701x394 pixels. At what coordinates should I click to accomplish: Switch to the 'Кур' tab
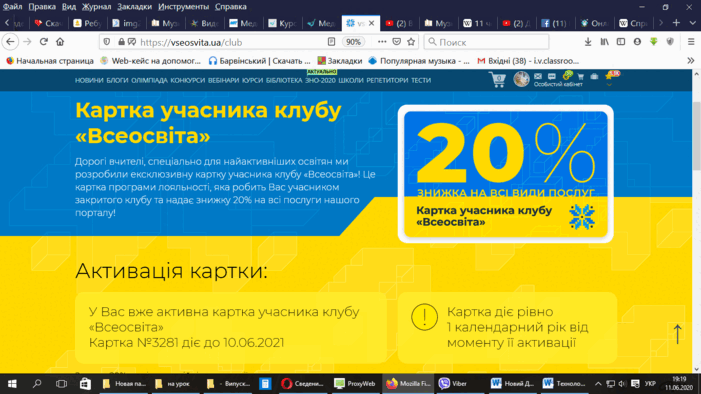(x=284, y=23)
